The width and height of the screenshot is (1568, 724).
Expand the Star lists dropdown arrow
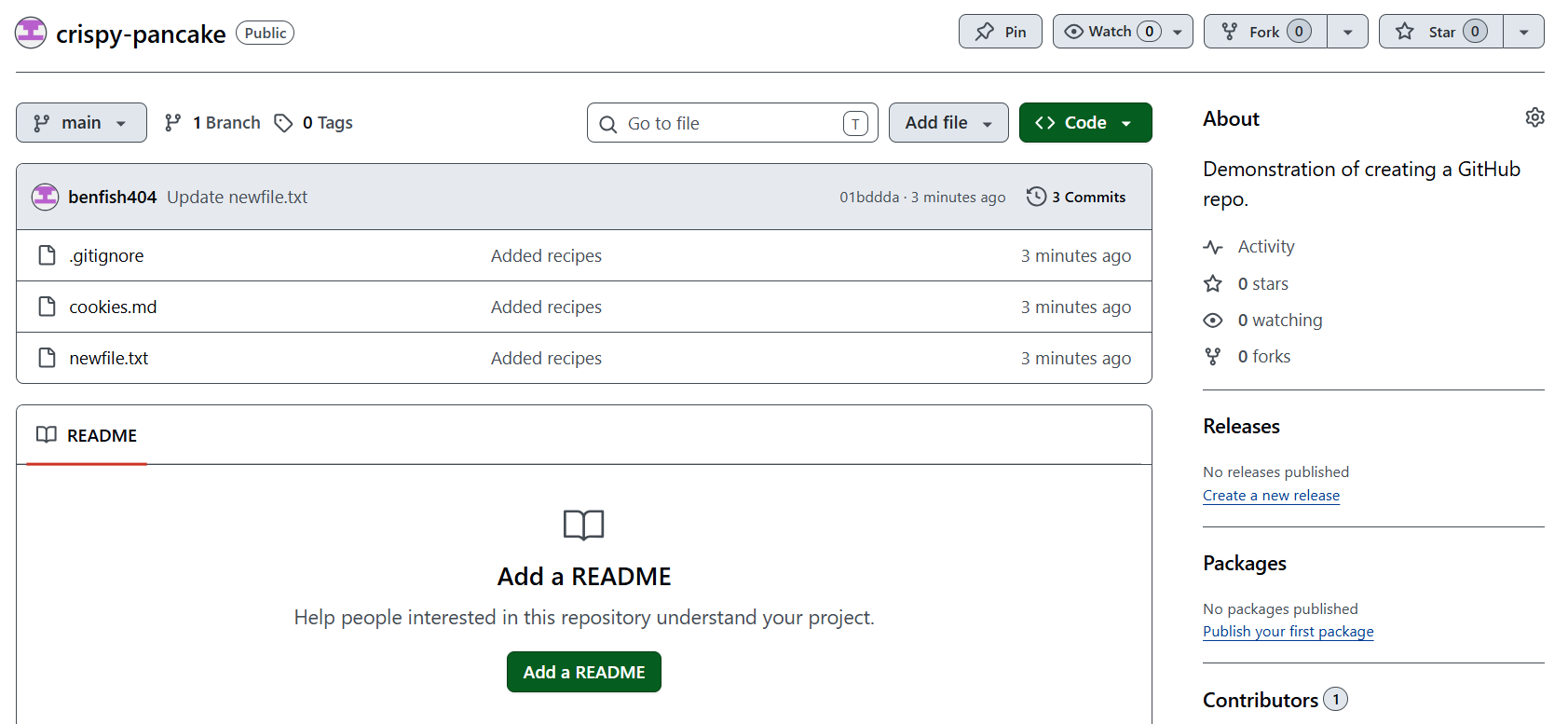coord(1523,32)
